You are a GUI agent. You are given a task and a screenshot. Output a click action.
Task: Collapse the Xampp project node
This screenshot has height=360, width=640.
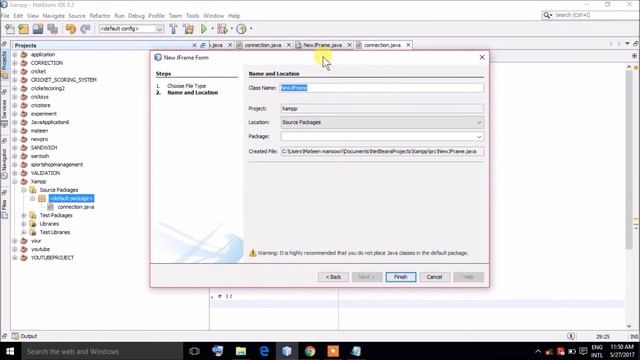click(x=15, y=182)
